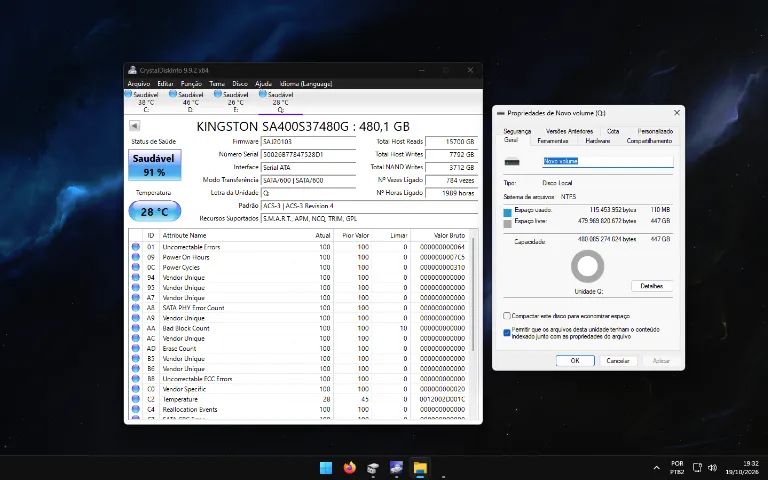Image resolution: width=768 pixels, height=480 pixels.
Task: Click the status orb for Vendor Specific row
Action: click(x=136, y=389)
